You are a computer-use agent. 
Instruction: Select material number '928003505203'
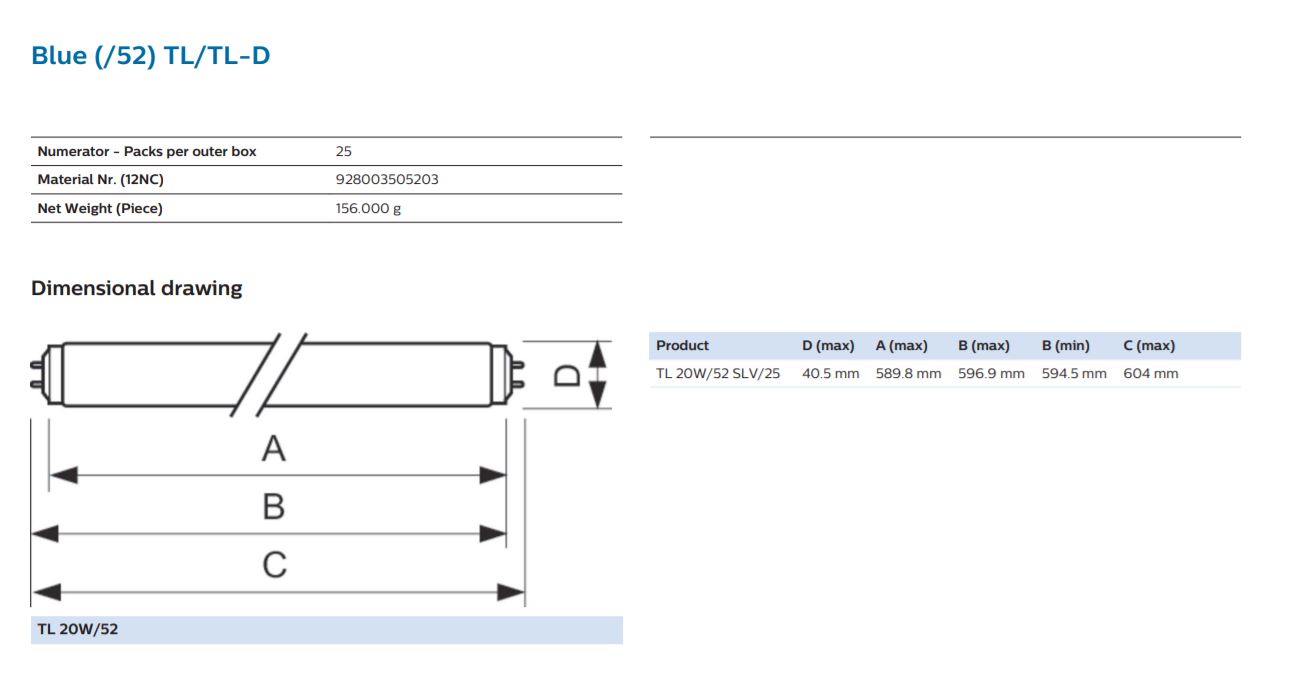pos(387,180)
